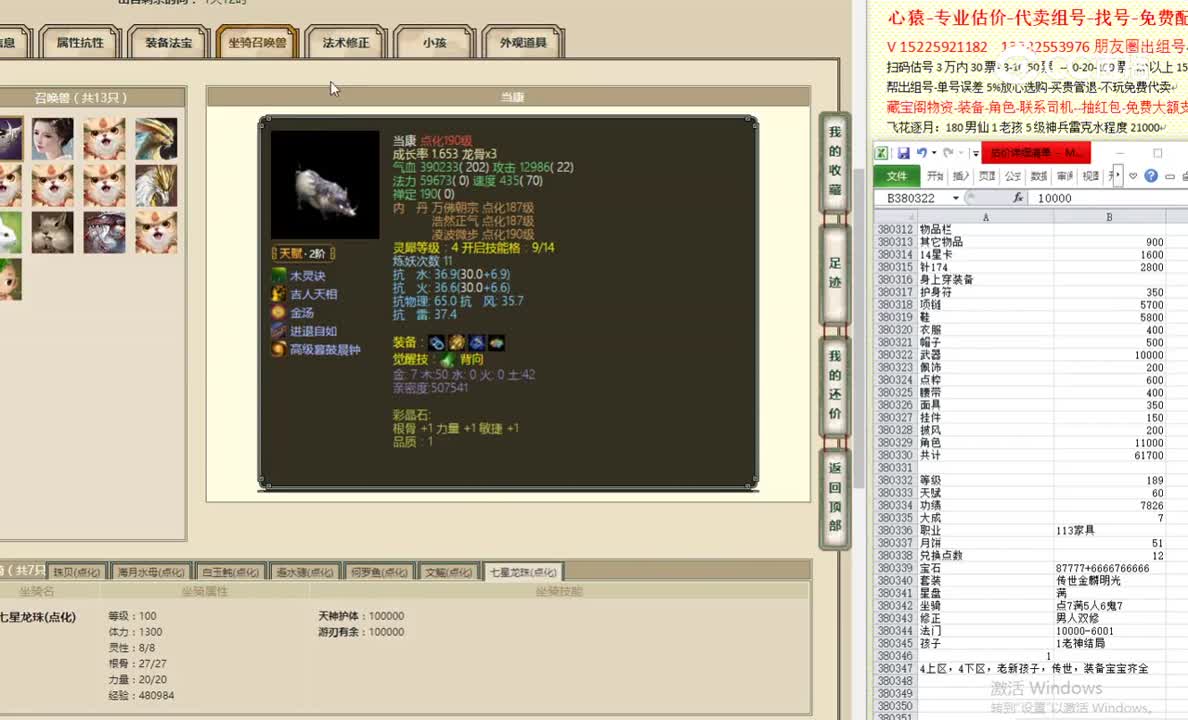The image size is (1188, 720).
Task: Select column B header in Excel
Action: point(1108,217)
